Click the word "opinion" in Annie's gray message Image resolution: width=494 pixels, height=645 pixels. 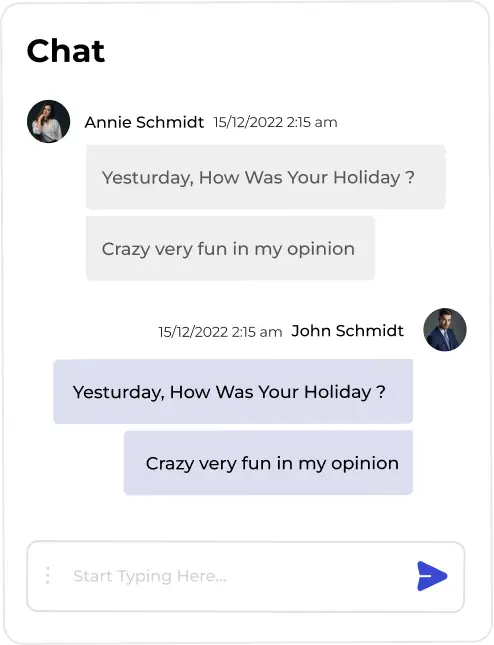coord(321,250)
